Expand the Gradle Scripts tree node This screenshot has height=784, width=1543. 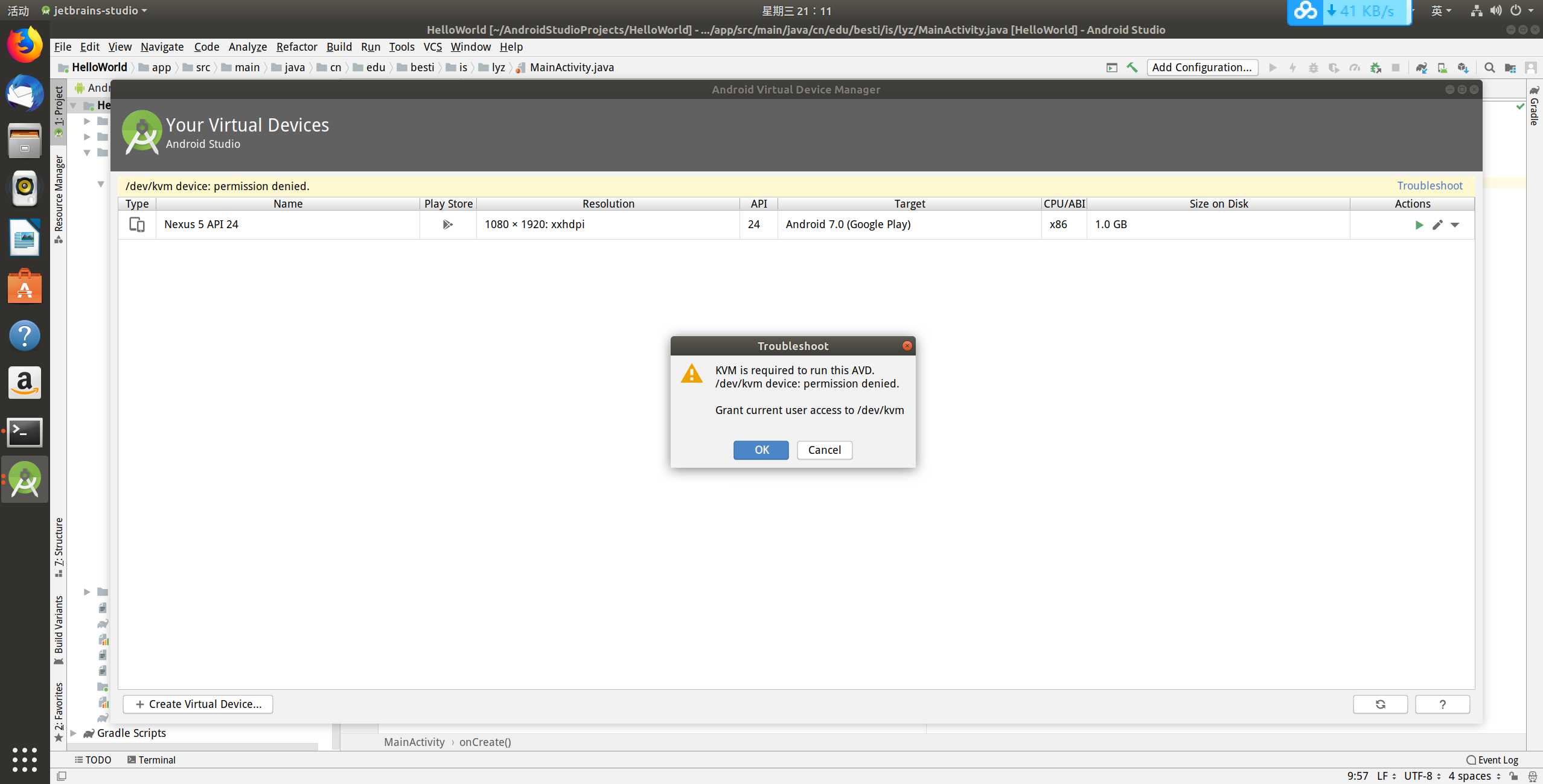coord(74,733)
